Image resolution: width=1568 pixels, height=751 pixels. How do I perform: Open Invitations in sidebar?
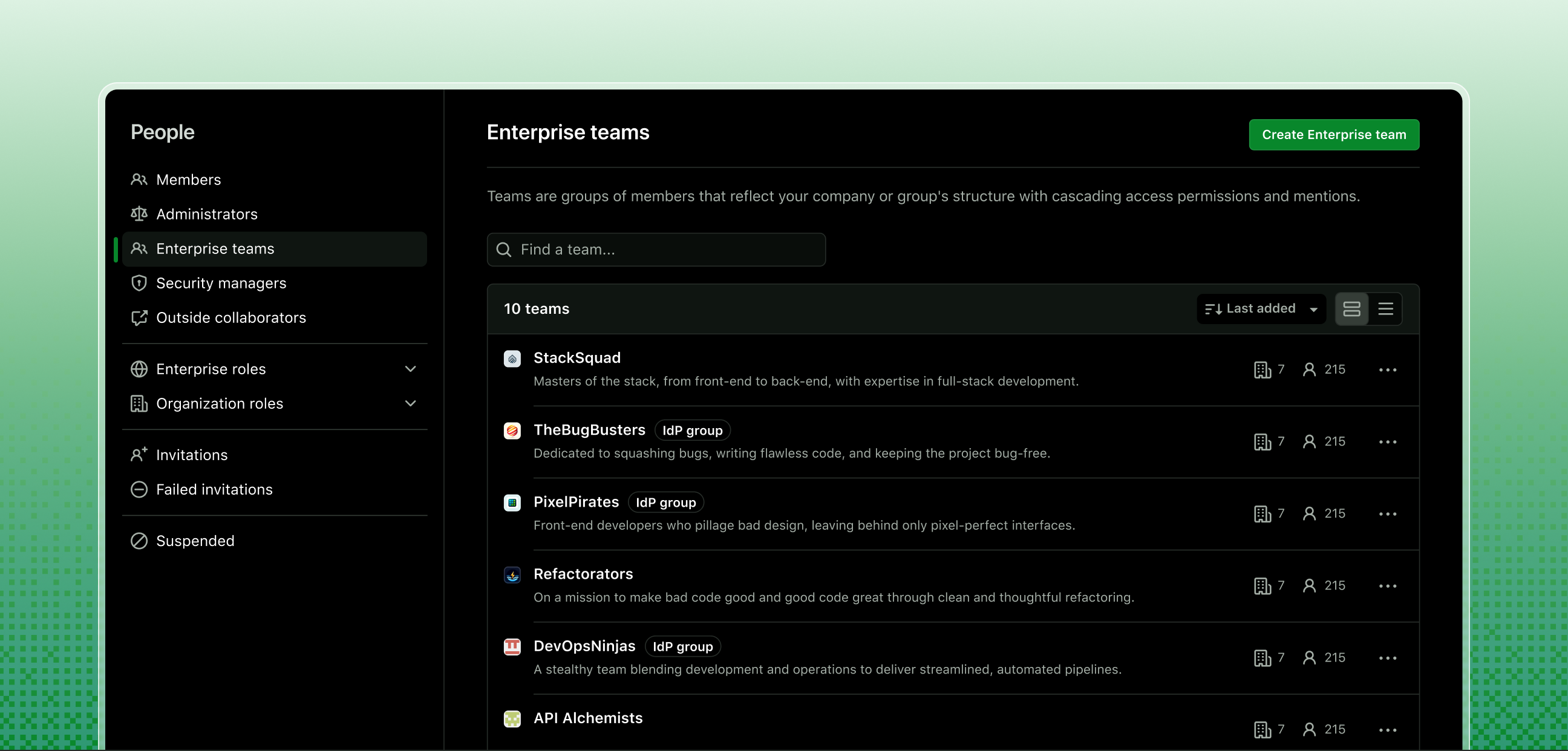tap(274, 455)
